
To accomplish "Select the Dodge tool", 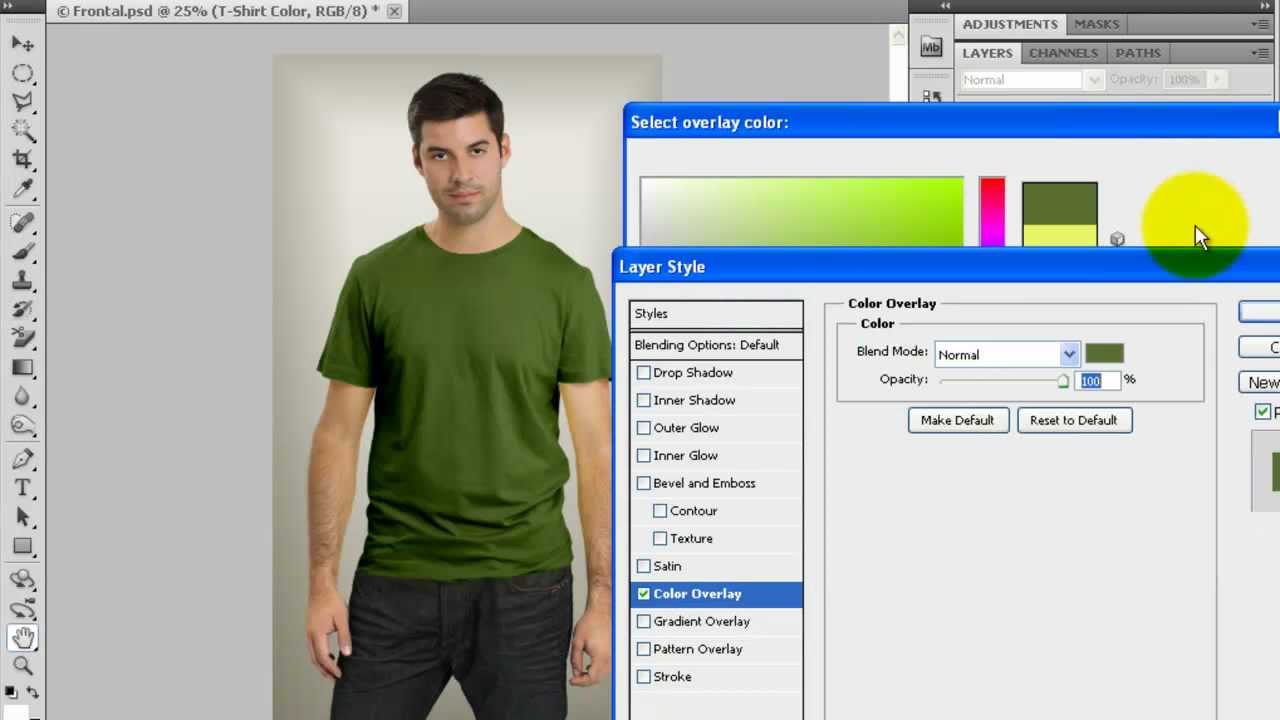I will [22, 425].
